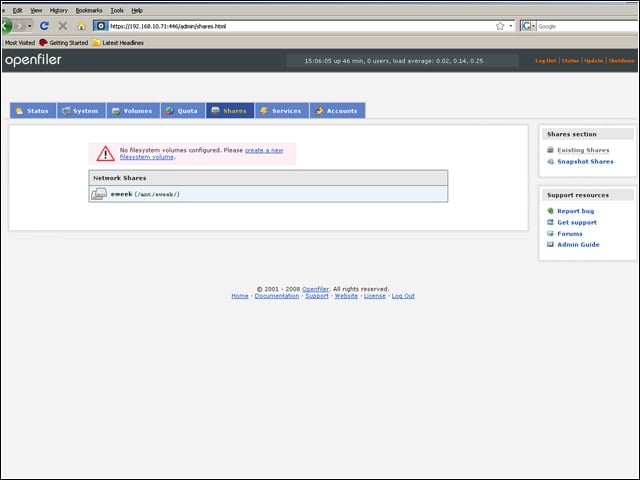Click the footer Support link
Image resolution: width=640 pixels, height=480 pixels.
coord(317,296)
